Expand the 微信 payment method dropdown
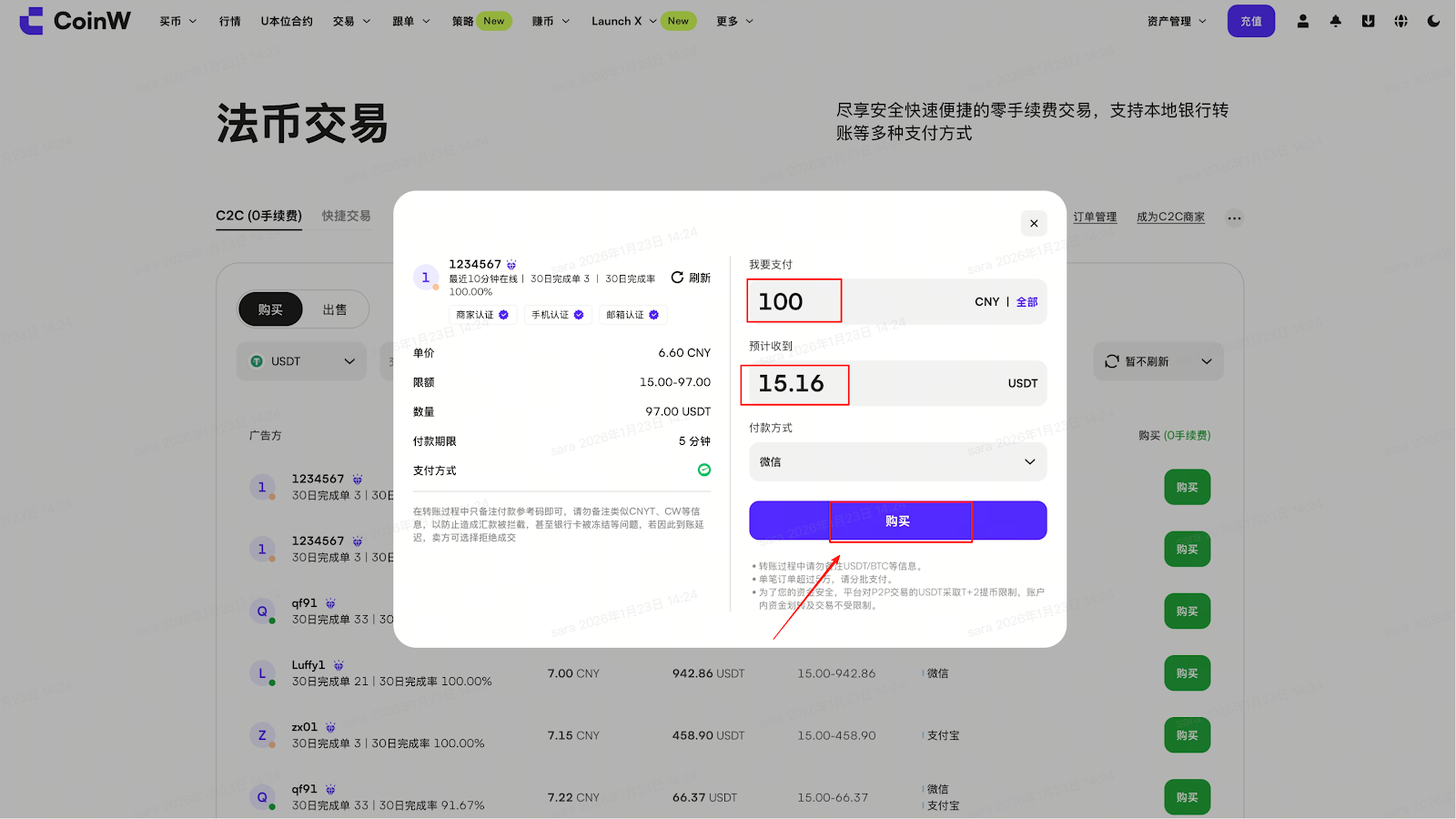The width and height of the screenshot is (1456, 819). 897,461
